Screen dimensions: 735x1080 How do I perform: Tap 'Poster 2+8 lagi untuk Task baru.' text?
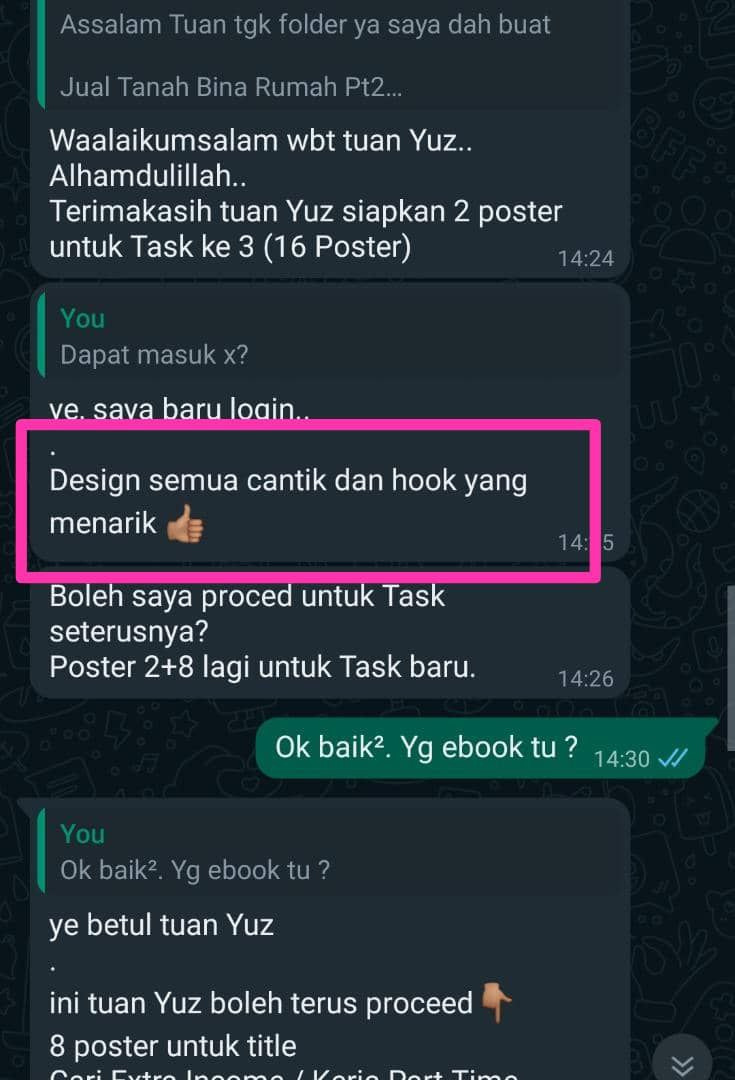(x=262, y=667)
